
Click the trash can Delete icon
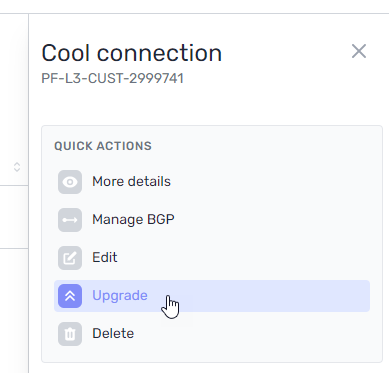click(70, 334)
